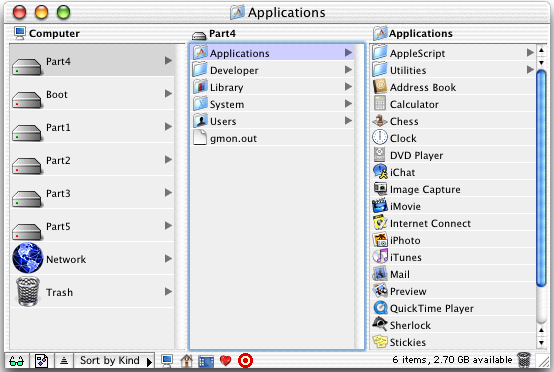
Task: Click the trash can icon in status bar
Action: tap(524, 360)
